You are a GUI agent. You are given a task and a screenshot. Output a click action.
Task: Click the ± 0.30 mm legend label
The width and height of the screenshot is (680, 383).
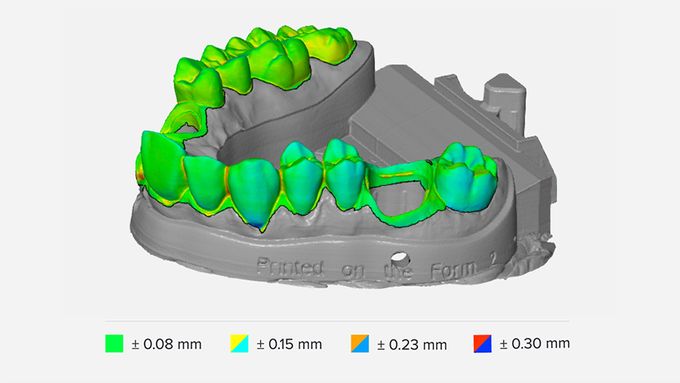[x=535, y=344]
